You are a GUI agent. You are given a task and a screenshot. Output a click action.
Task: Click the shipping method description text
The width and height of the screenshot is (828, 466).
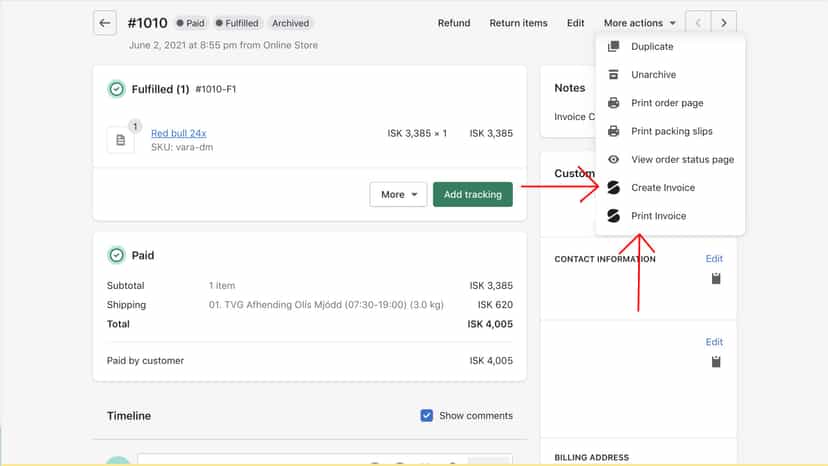pyautogui.click(x=326, y=305)
